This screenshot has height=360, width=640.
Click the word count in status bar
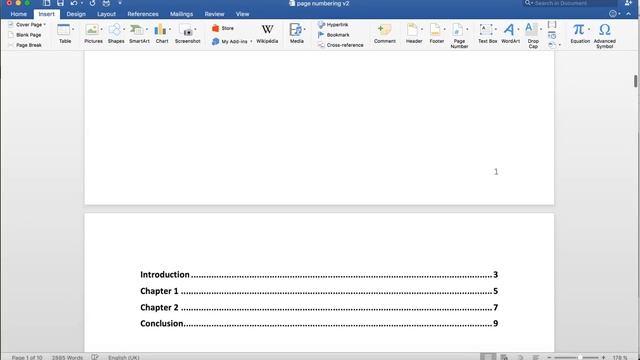[67, 357]
